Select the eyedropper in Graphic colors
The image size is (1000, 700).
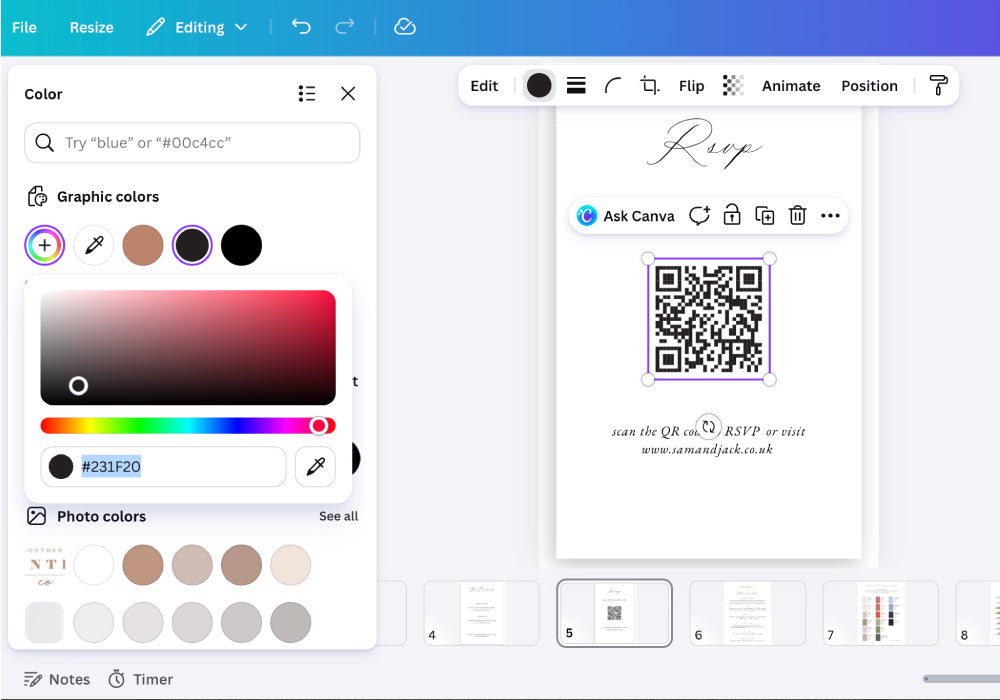pyautogui.click(x=94, y=245)
